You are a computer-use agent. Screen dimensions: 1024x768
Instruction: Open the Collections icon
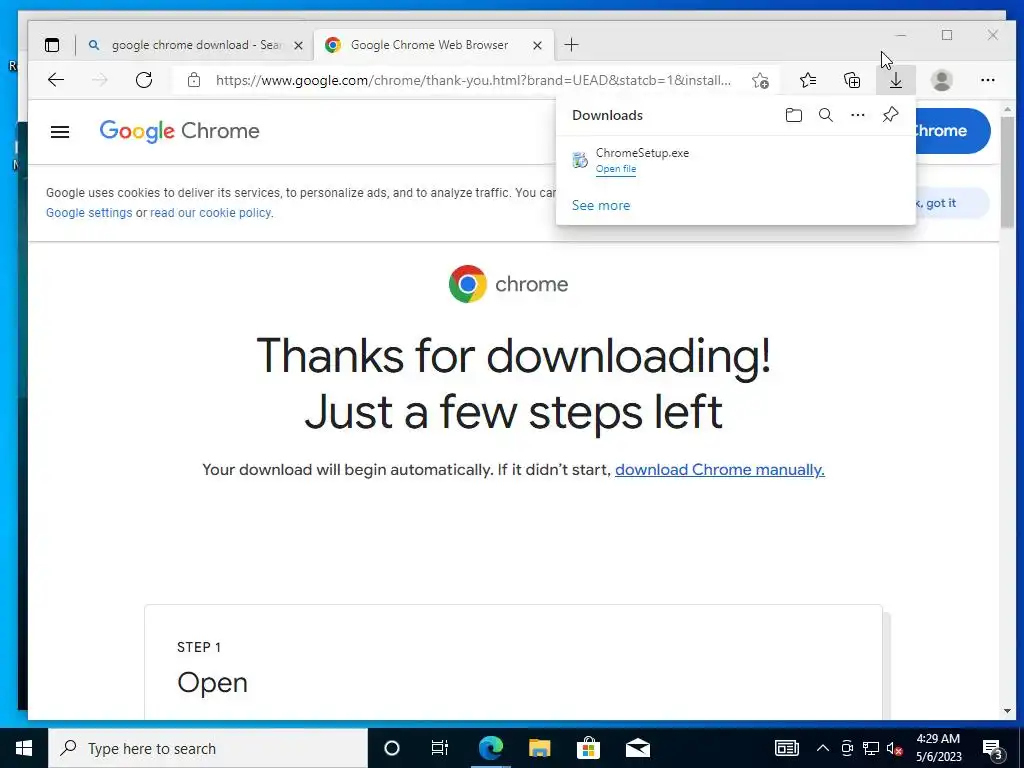click(x=852, y=80)
